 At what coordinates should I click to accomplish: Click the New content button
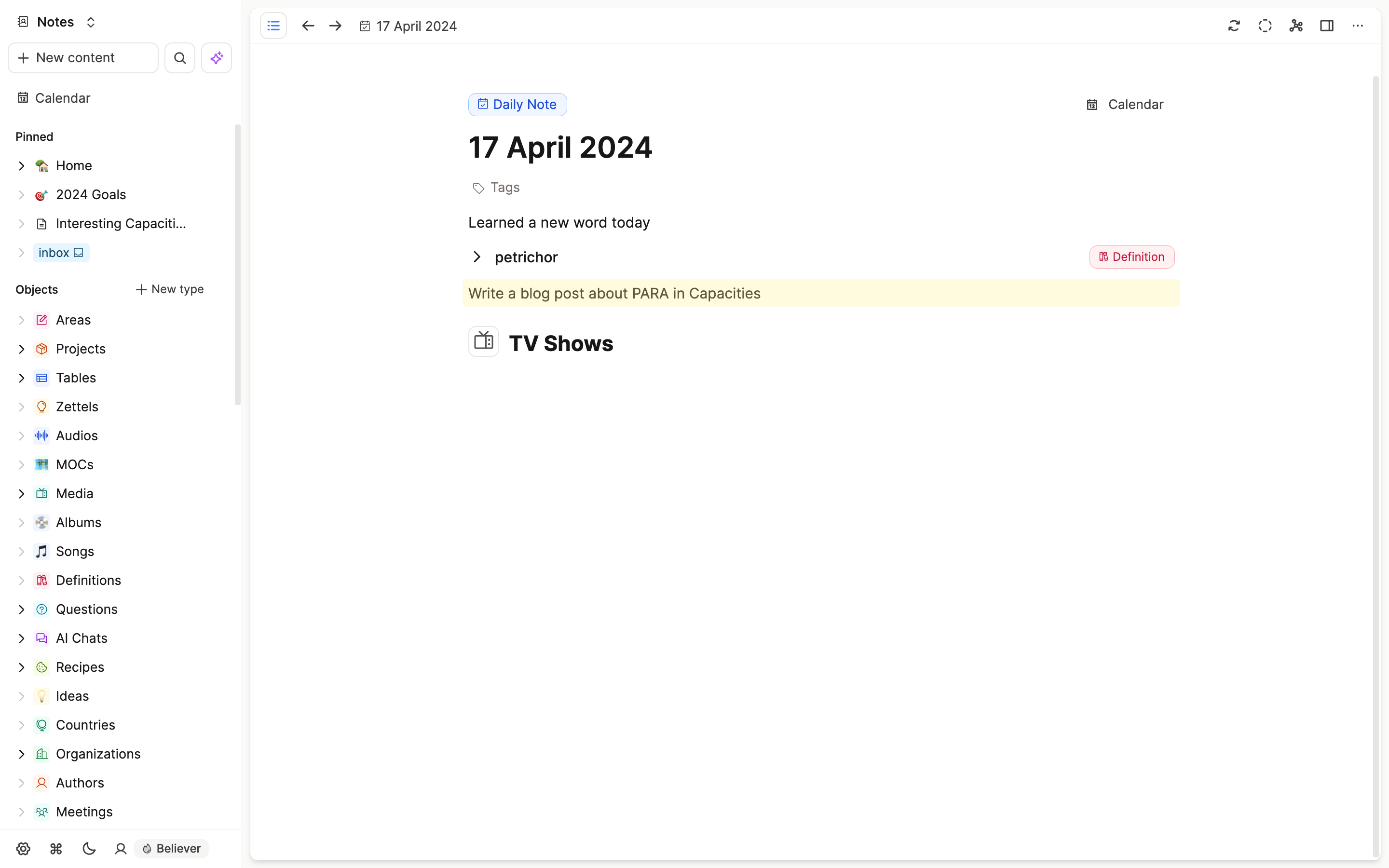pos(83,58)
